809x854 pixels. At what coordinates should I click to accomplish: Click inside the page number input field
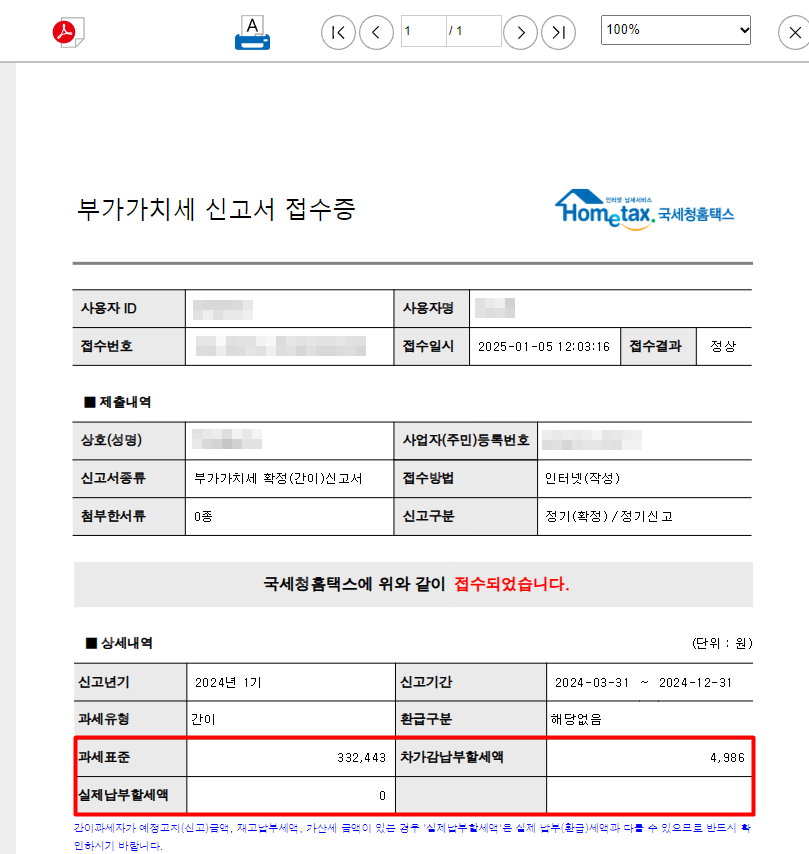pos(422,31)
